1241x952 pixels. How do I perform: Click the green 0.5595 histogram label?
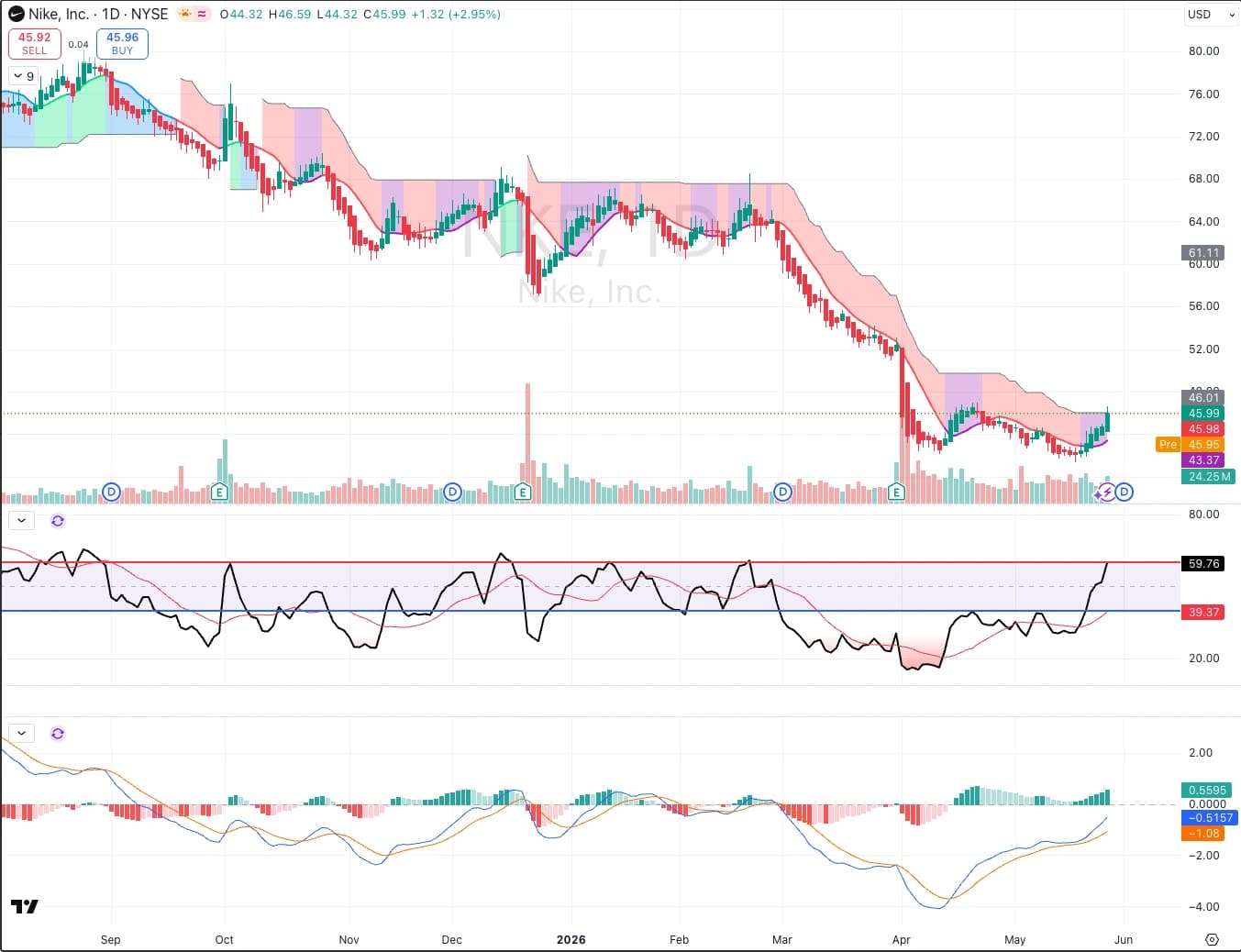(x=1207, y=791)
